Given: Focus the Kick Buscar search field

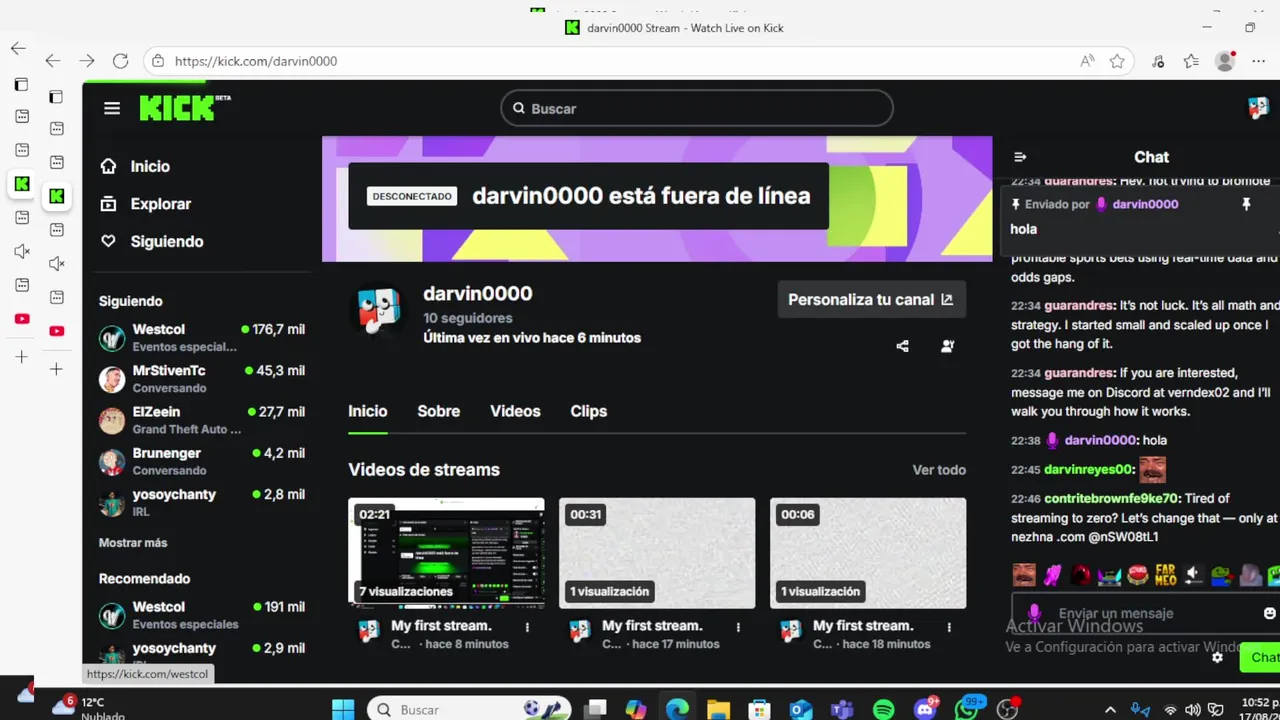Looking at the screenshot, I should [697, 108].
